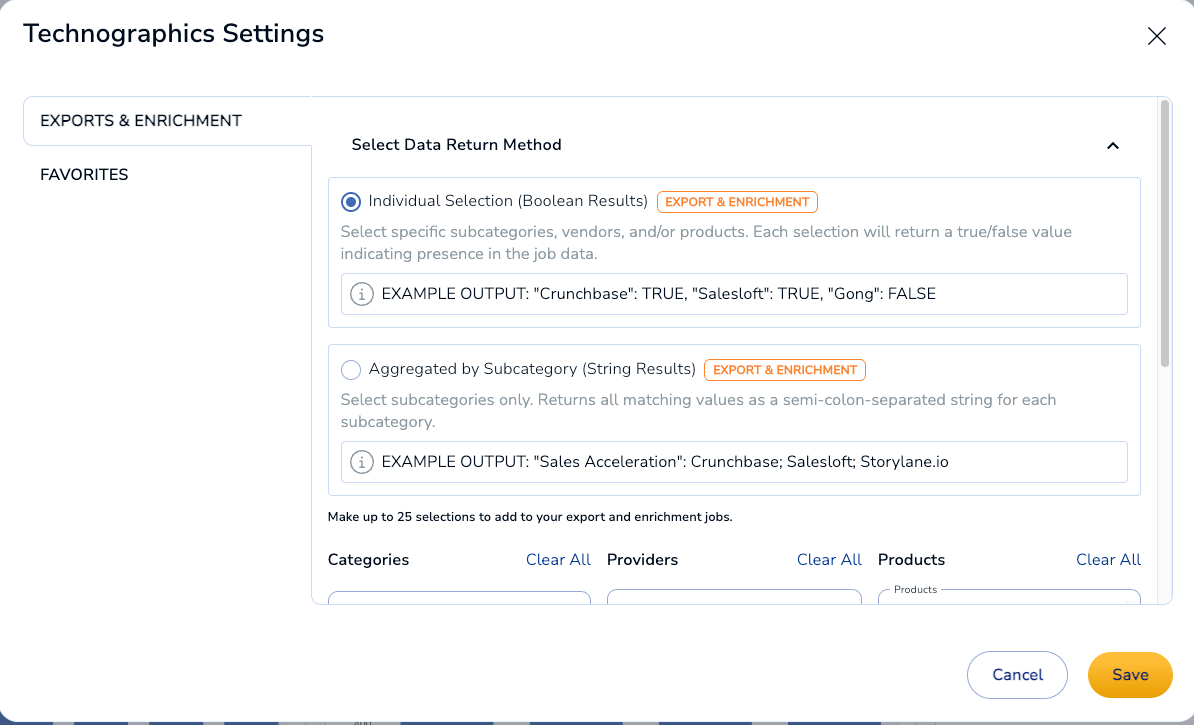Click the Providers column heading
The width and height of the screenshot is (1194, 725).
[642, 560]
